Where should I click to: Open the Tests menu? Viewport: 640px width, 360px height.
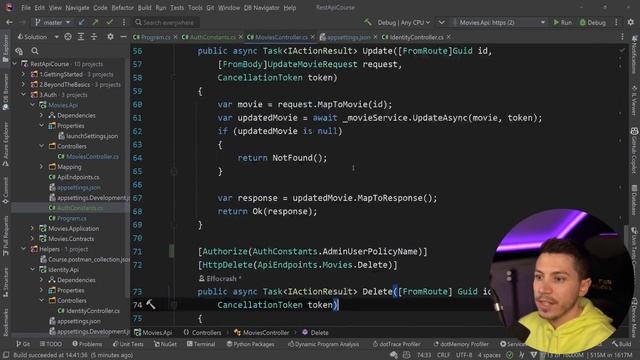[177, 7]
